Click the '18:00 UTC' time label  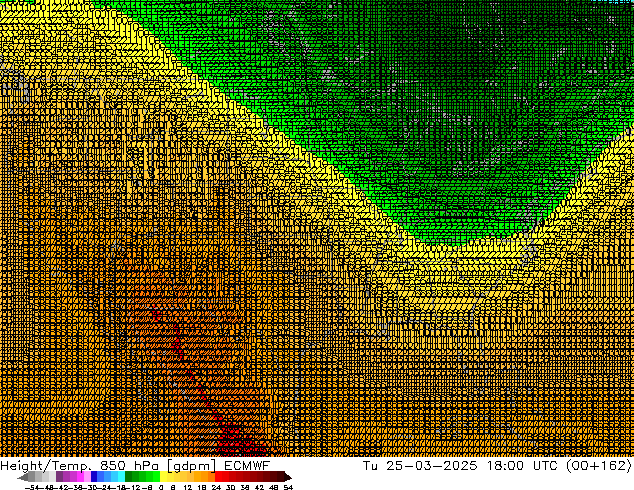point(522,466)
